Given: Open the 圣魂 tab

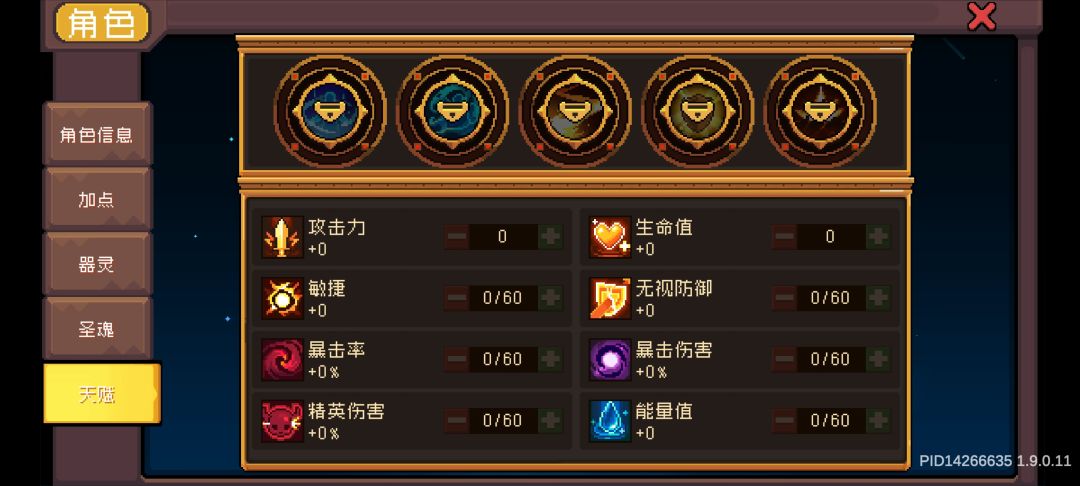Looking at the screenshot, I should pos(97,329).
